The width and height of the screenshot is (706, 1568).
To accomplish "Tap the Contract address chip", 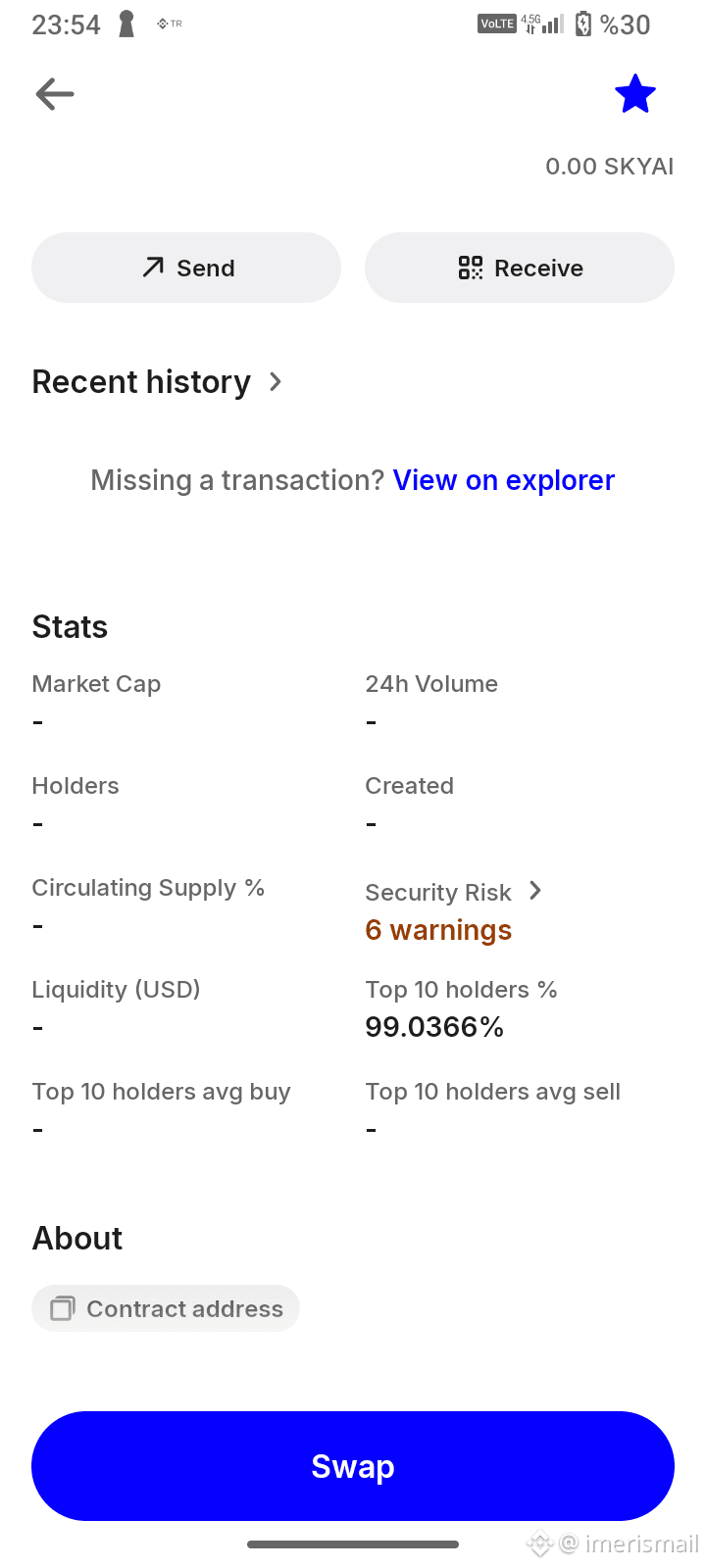I will 166,1308.
